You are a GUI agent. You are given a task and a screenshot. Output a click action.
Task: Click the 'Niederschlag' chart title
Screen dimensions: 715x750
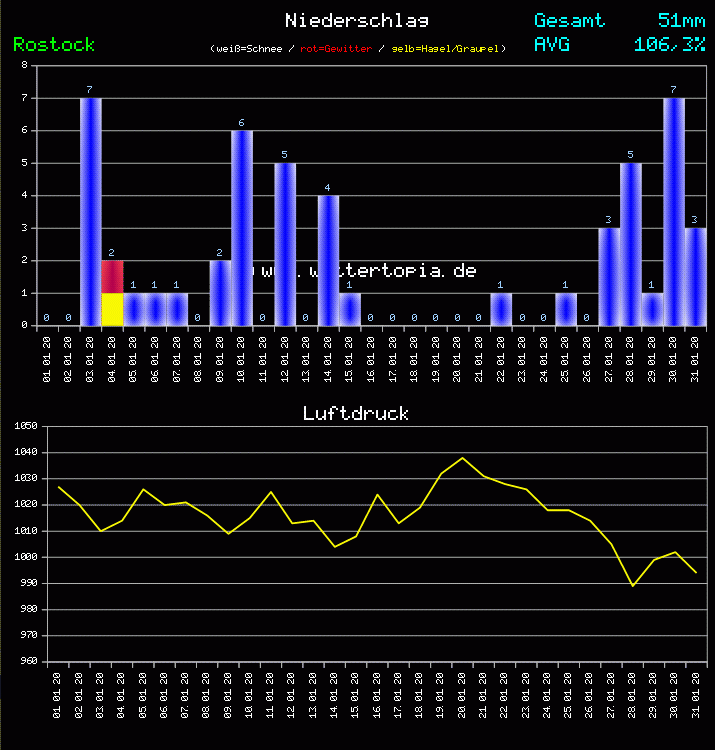pyautogui.click(x=357, y=20)
